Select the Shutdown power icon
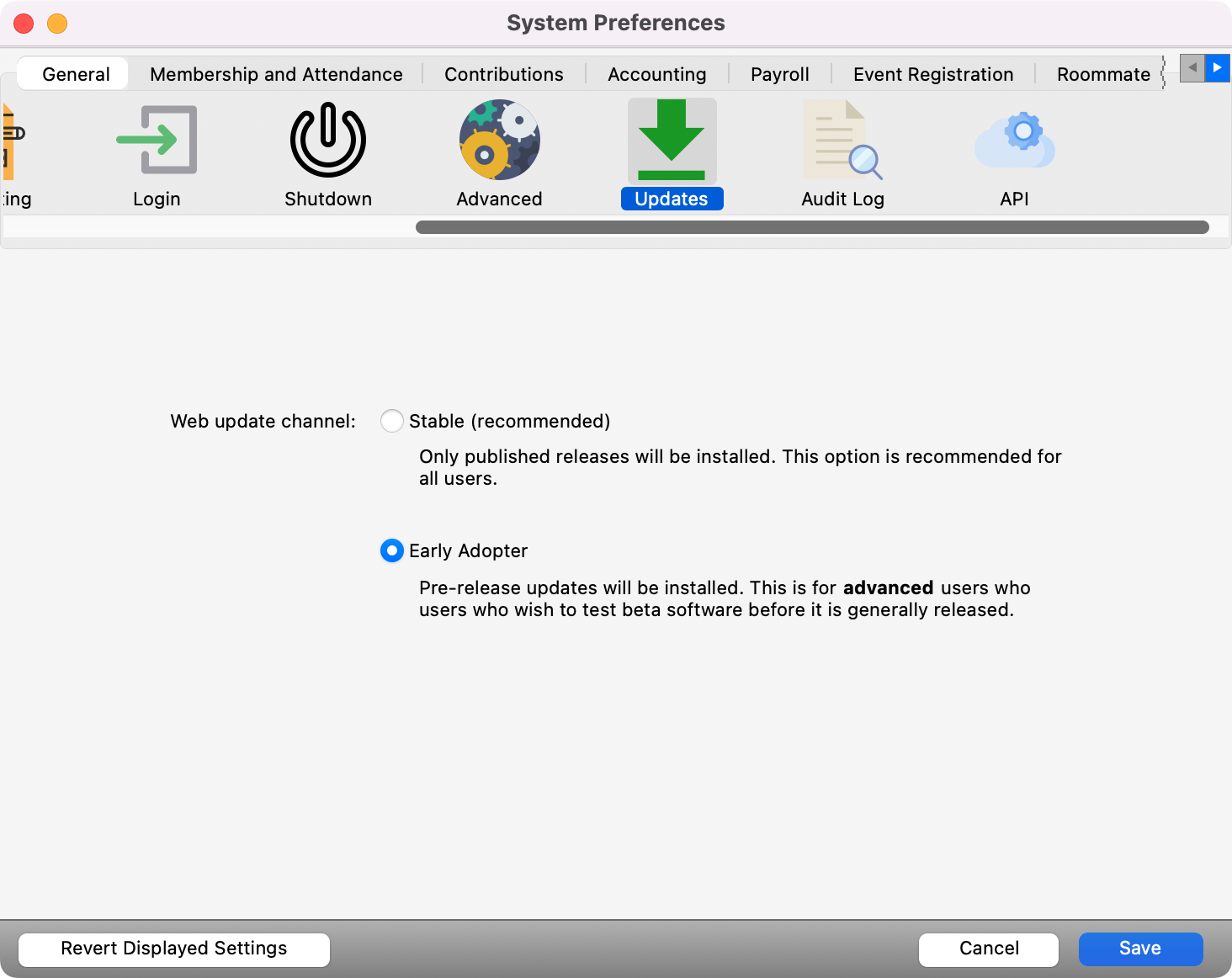 coord(327,141)
